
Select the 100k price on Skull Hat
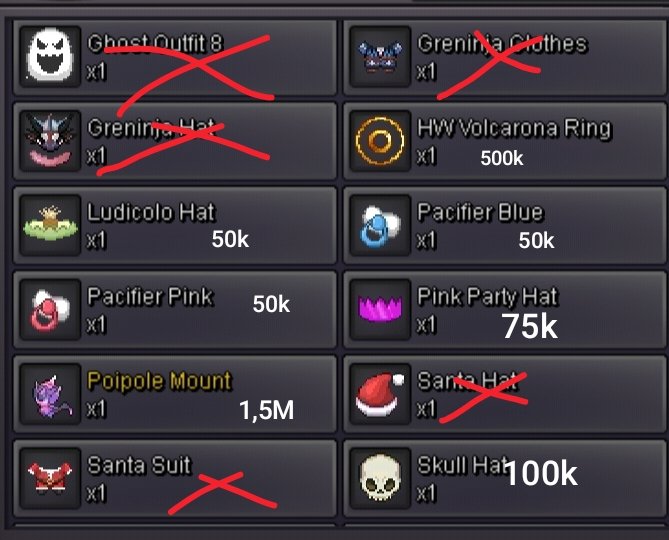tap(541, 473)
